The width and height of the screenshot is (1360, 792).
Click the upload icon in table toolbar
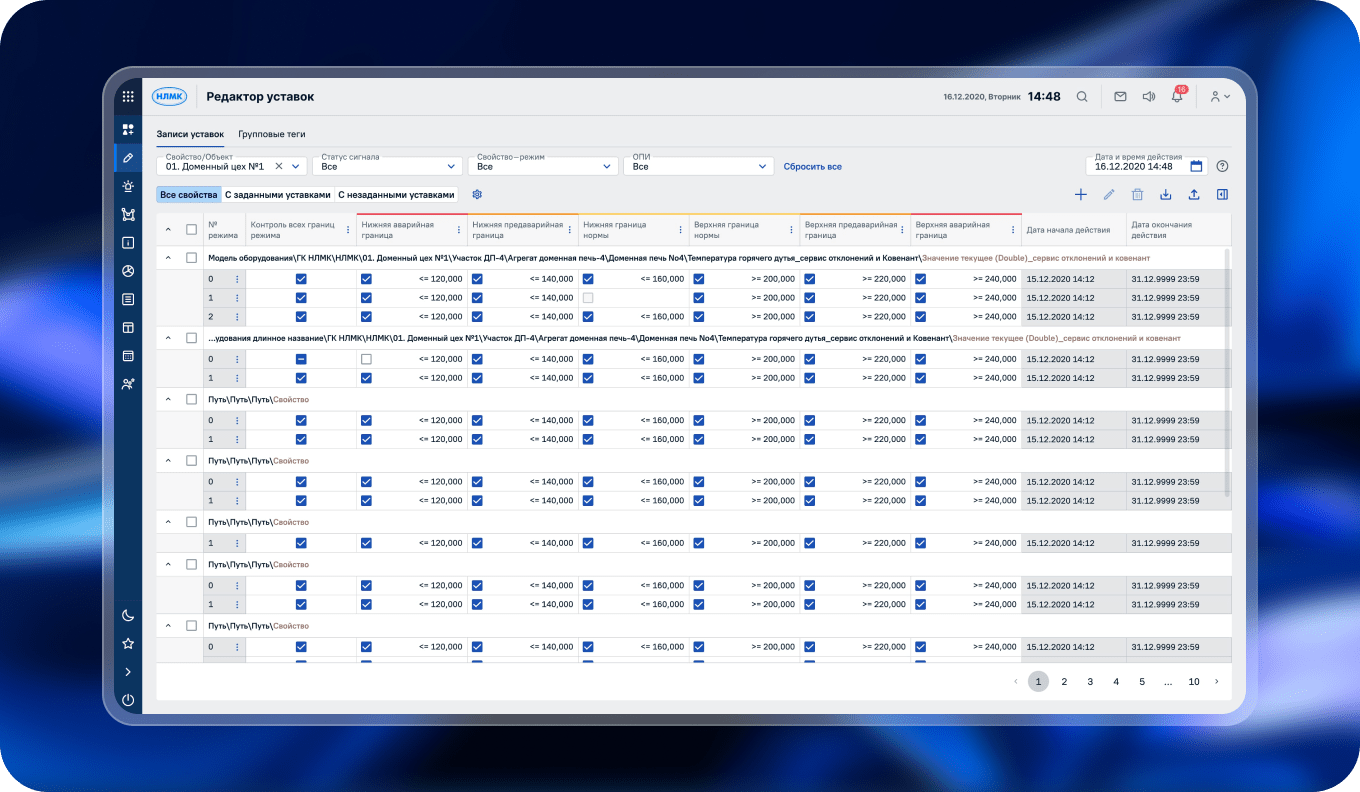[1194, 195]
